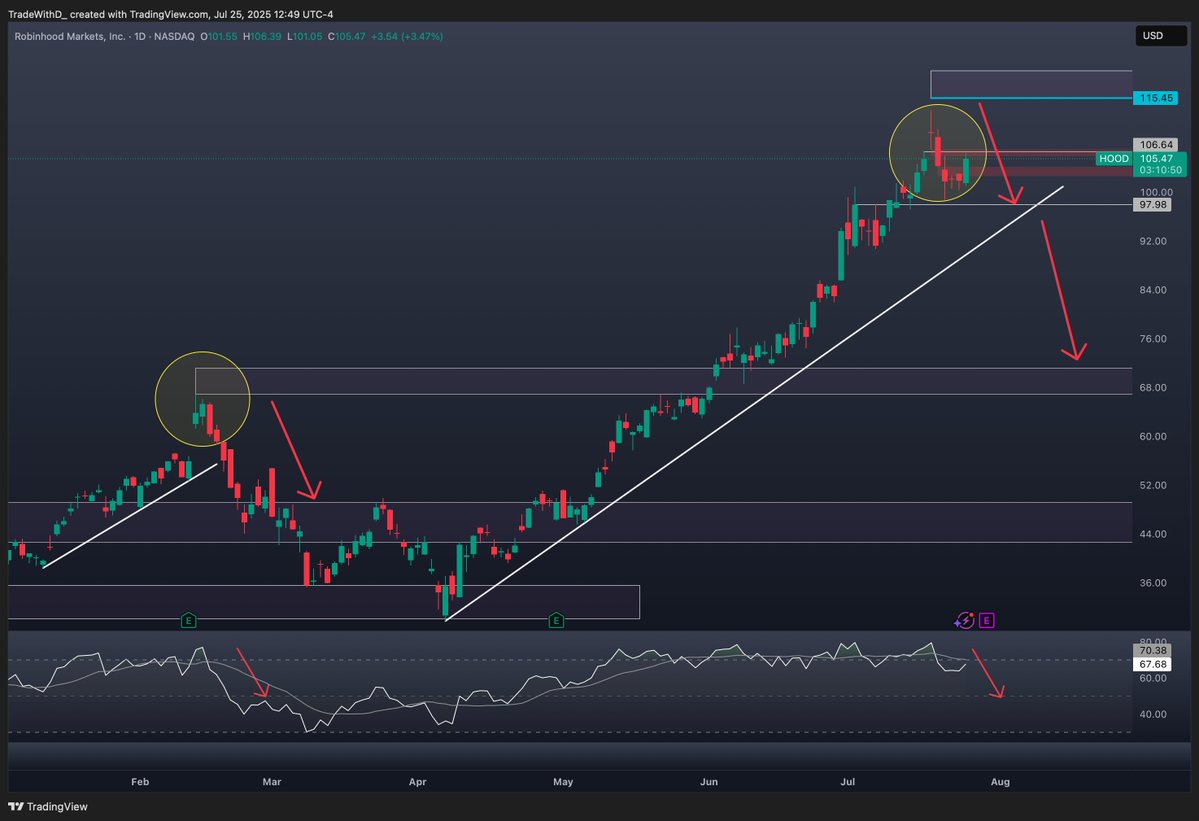Click the Jun label on the time axis

click(x=709, y=782)
